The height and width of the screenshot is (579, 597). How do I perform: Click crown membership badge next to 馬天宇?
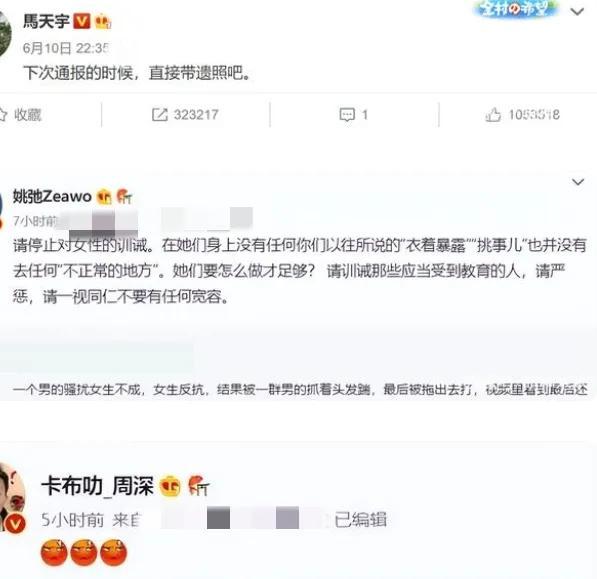[103, 21]
